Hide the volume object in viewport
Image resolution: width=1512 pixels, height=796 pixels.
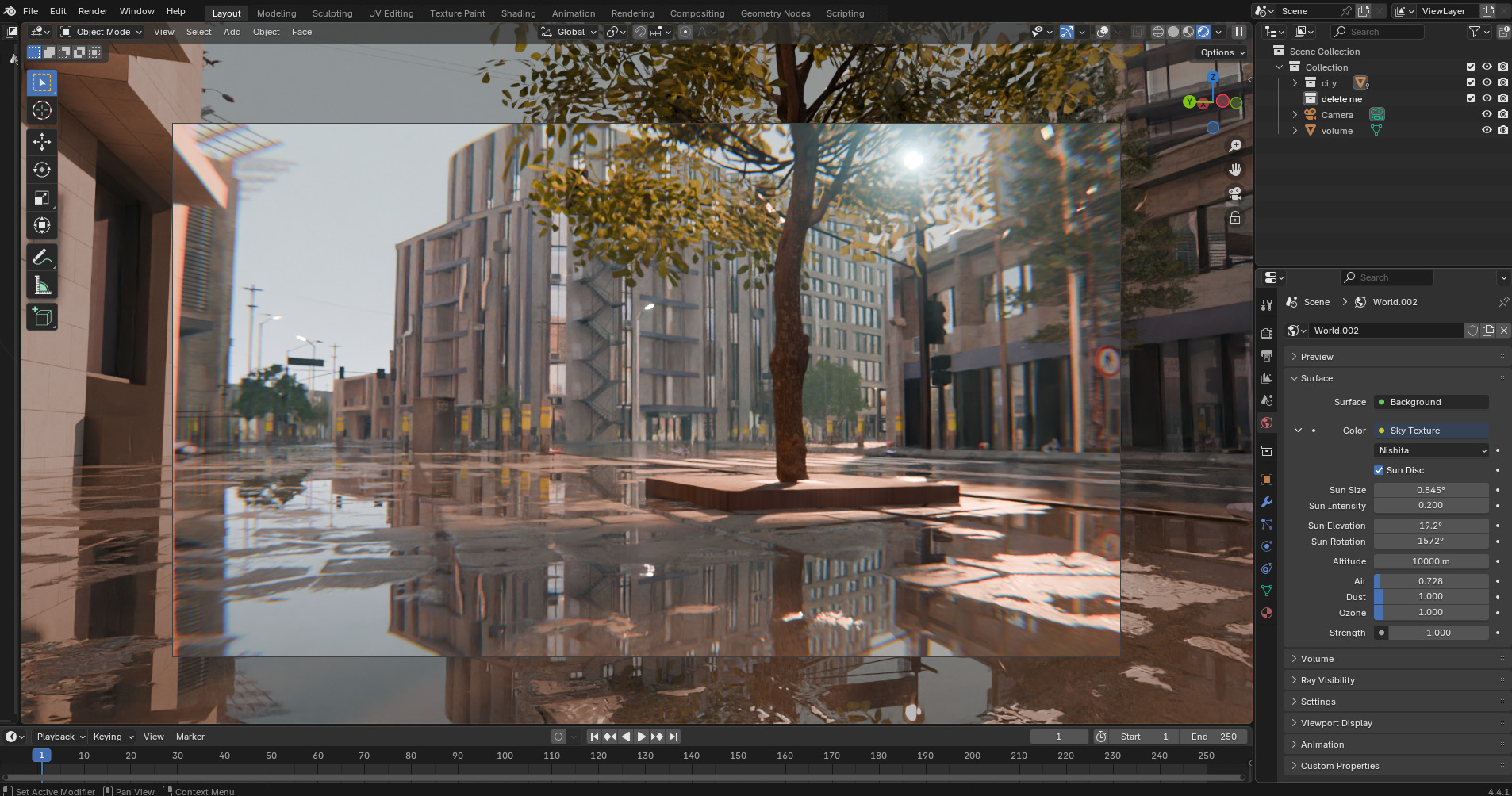tap(1487, 131)
